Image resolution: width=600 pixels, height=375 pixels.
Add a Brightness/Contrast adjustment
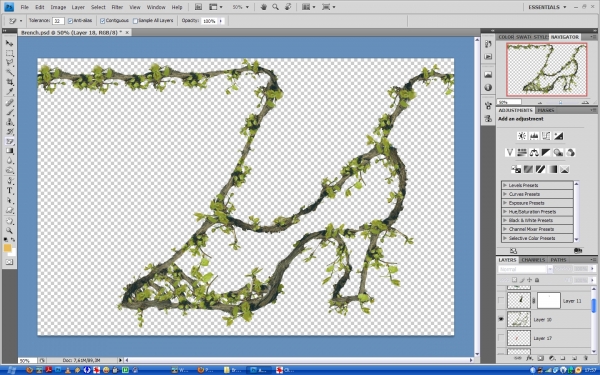(522, 136)
